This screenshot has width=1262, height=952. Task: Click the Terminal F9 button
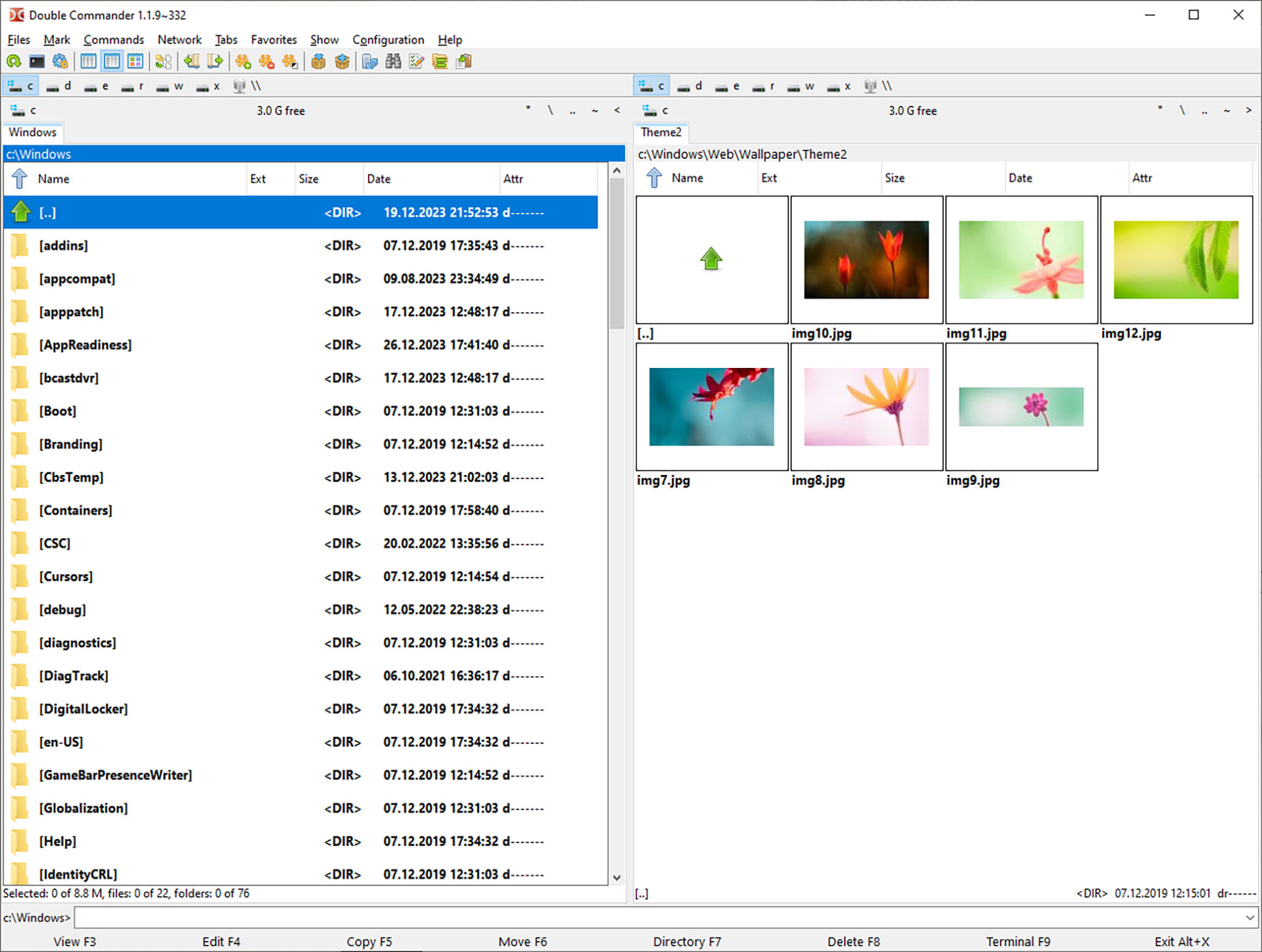click(1017, 941)
